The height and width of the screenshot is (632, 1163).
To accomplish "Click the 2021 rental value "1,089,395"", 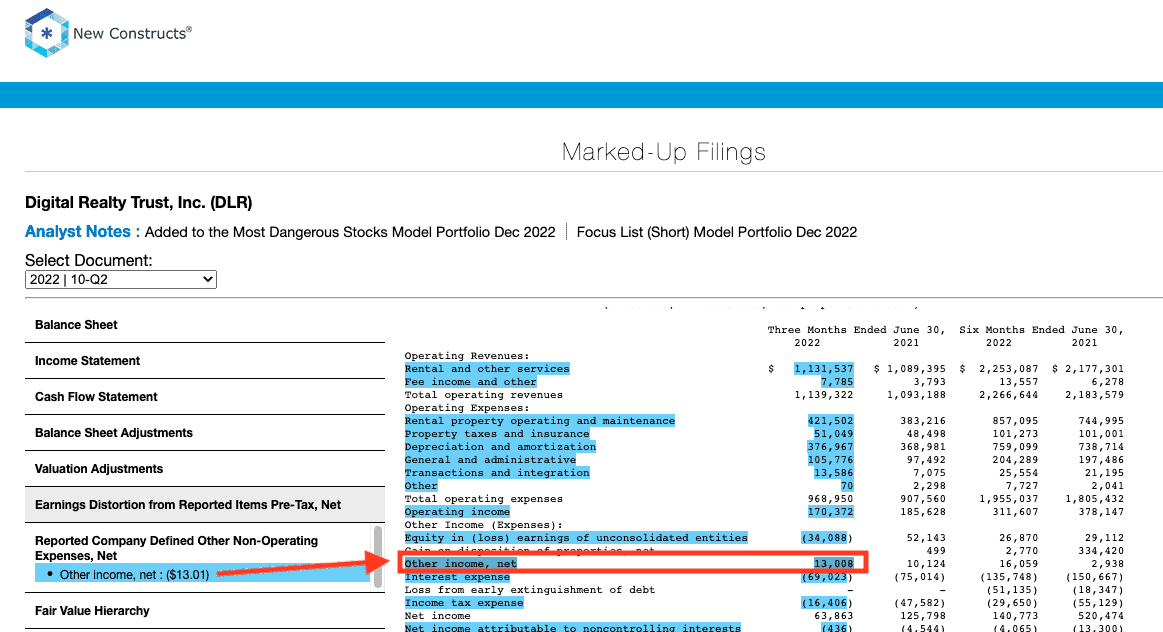I will 916,369.
